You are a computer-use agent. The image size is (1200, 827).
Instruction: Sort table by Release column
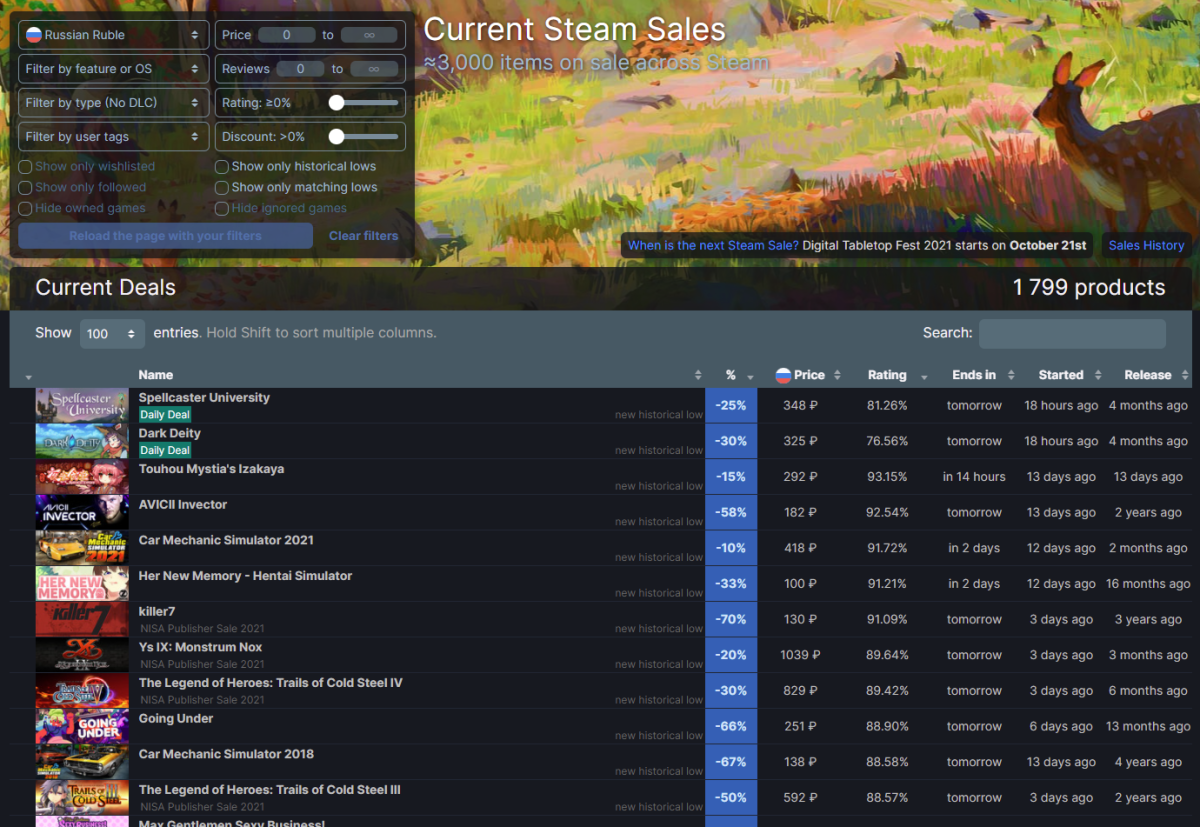1148,375
